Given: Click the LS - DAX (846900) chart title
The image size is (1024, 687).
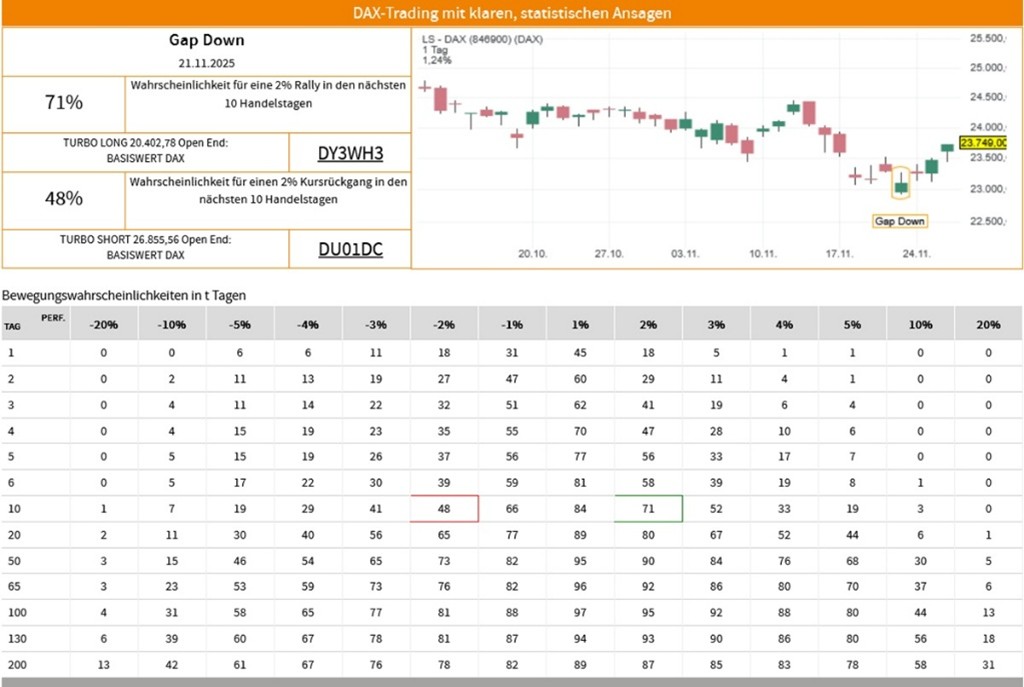Looking at the screenshot, I should coord(482,40).
